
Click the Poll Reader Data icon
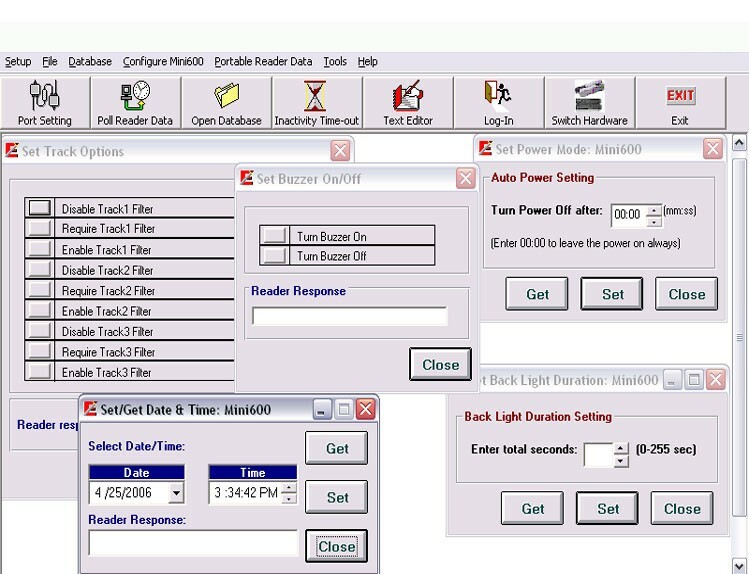tap(135, 103)
